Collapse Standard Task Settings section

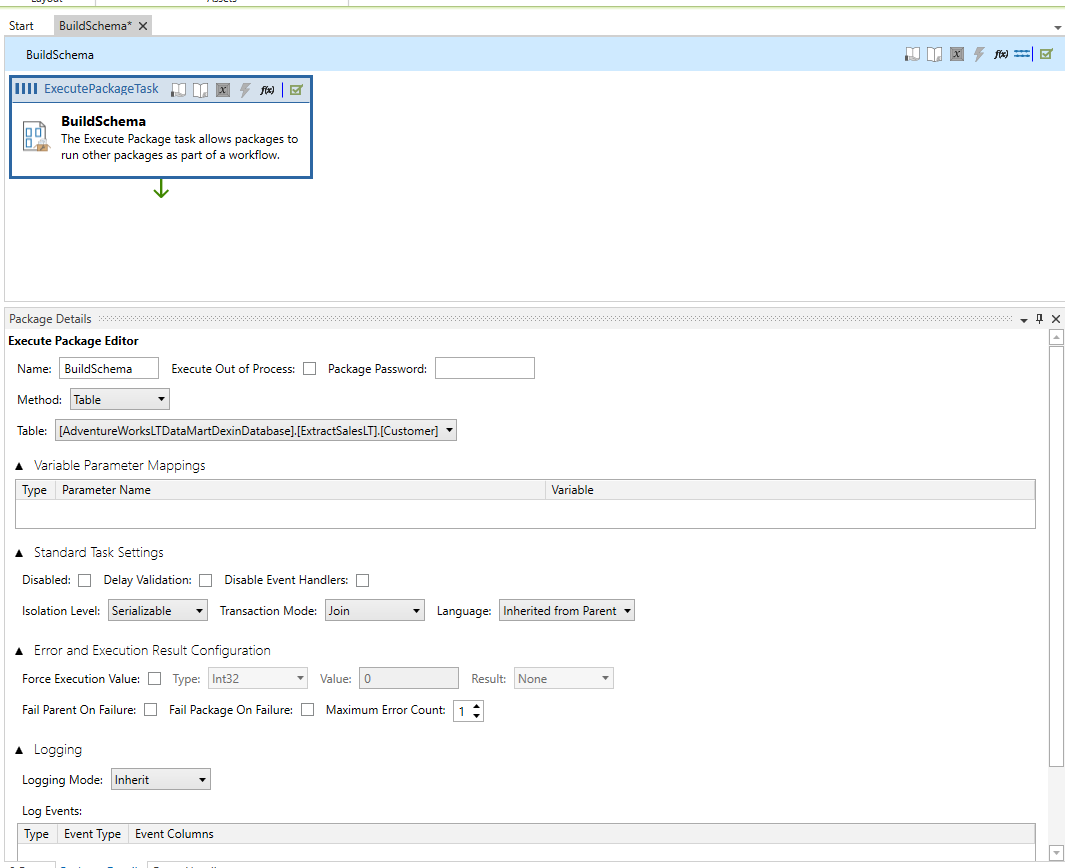point(19,553)
